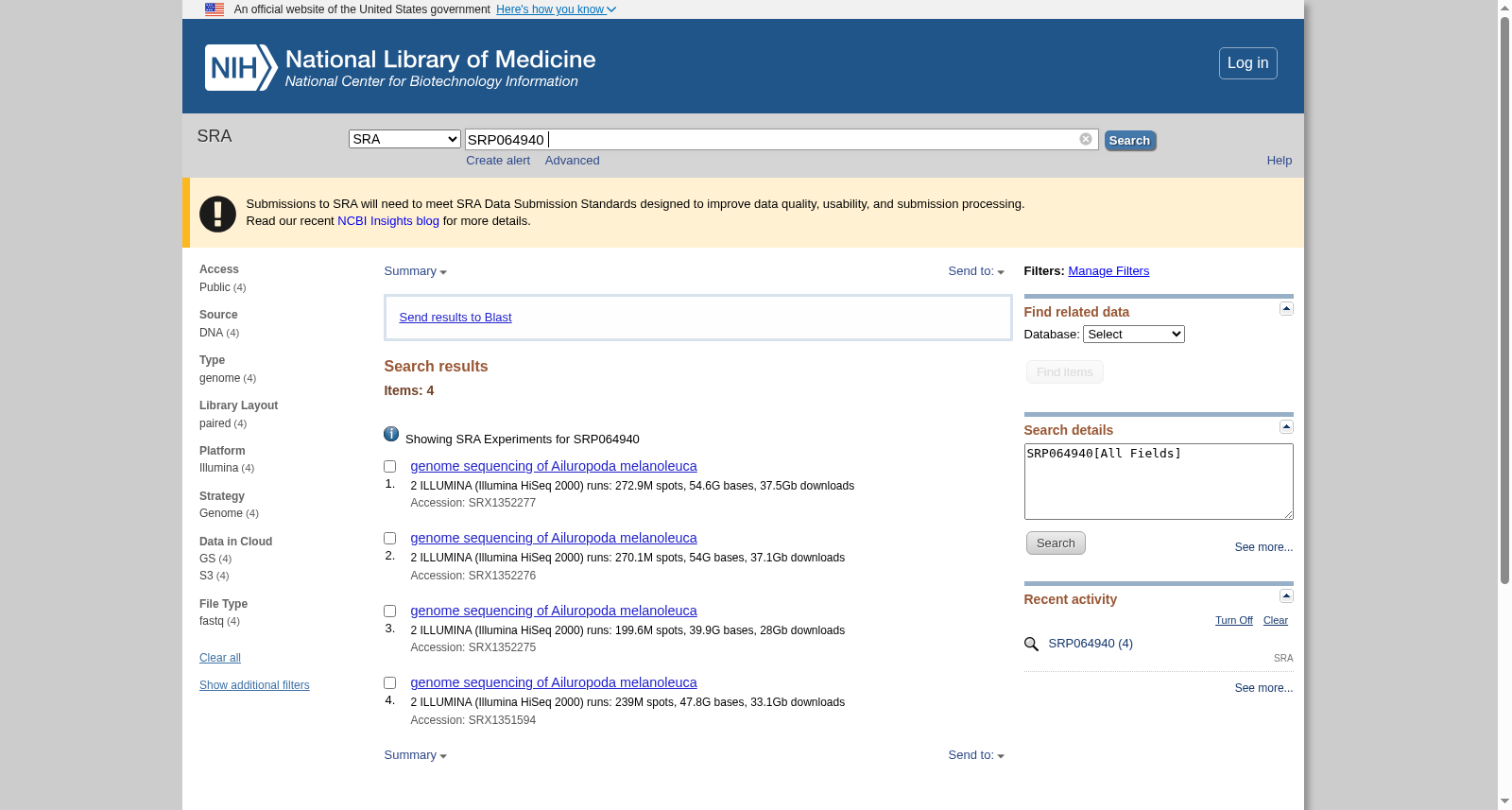
Task: Open Manage Filters link
Action: [x=1108, y=271]
